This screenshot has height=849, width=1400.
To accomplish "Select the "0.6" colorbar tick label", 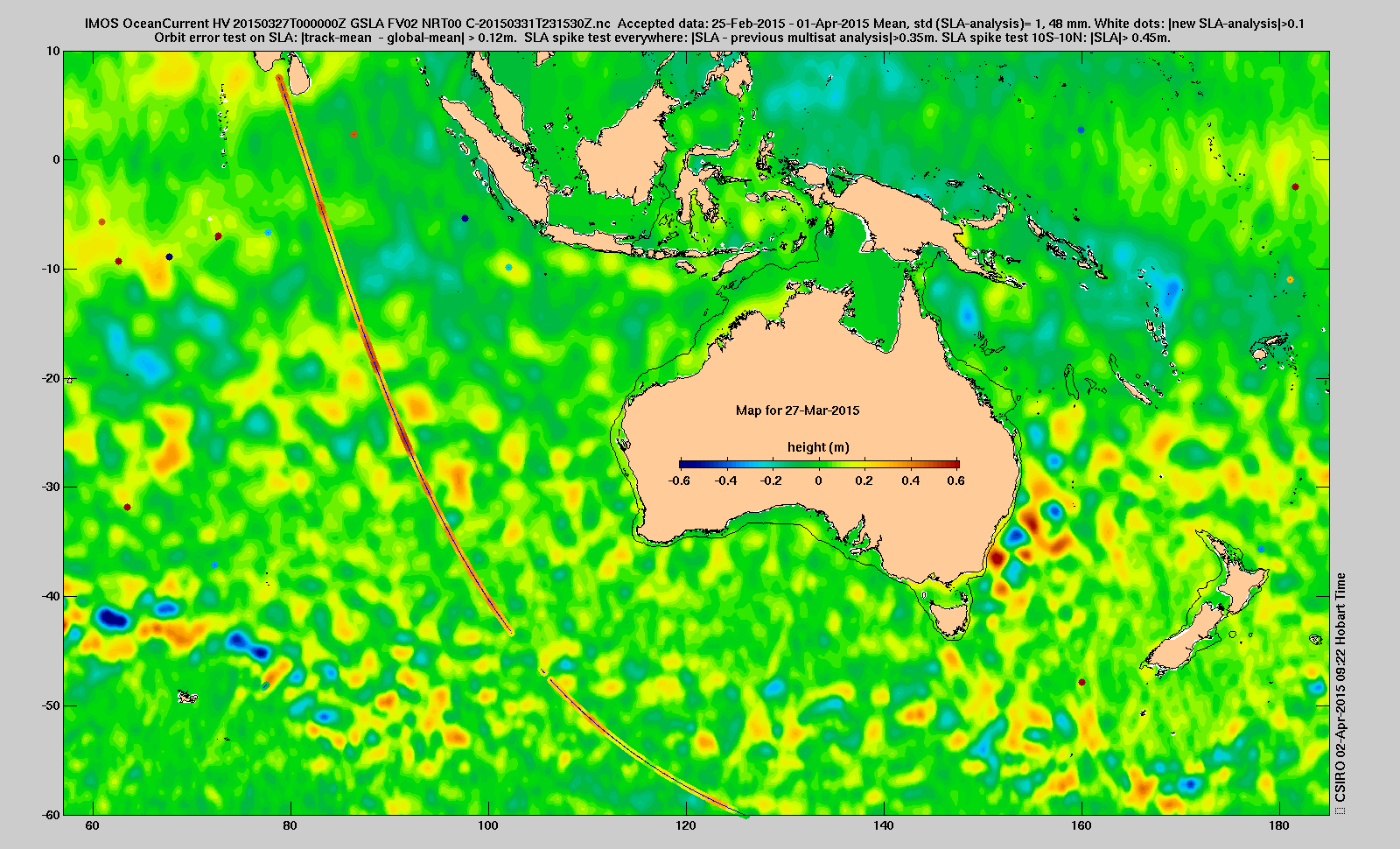I will coord(955,481).
